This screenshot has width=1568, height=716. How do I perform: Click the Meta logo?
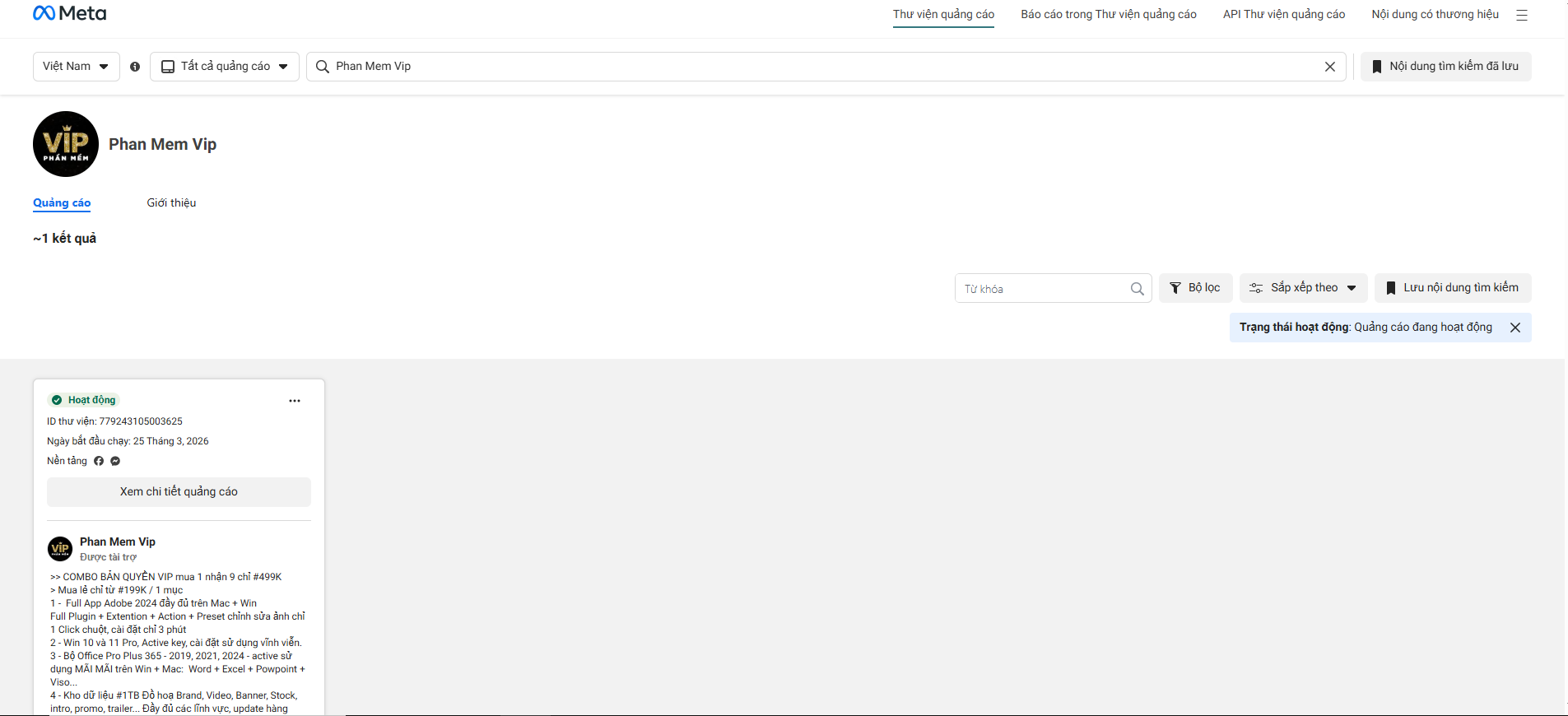(69, 13)
